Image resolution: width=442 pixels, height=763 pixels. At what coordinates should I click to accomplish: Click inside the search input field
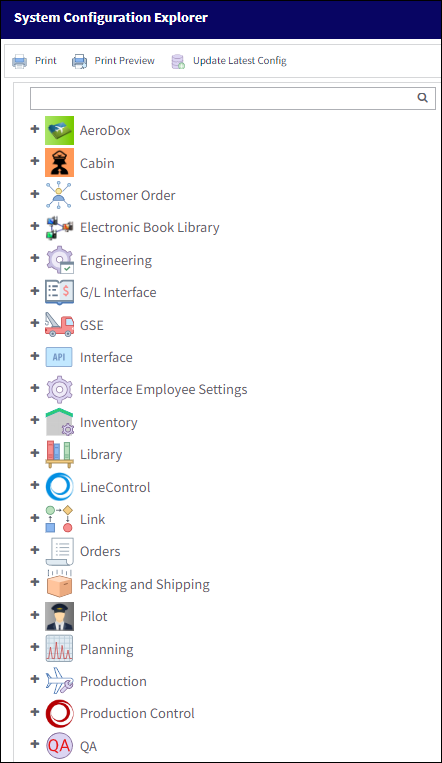[223, 98]
